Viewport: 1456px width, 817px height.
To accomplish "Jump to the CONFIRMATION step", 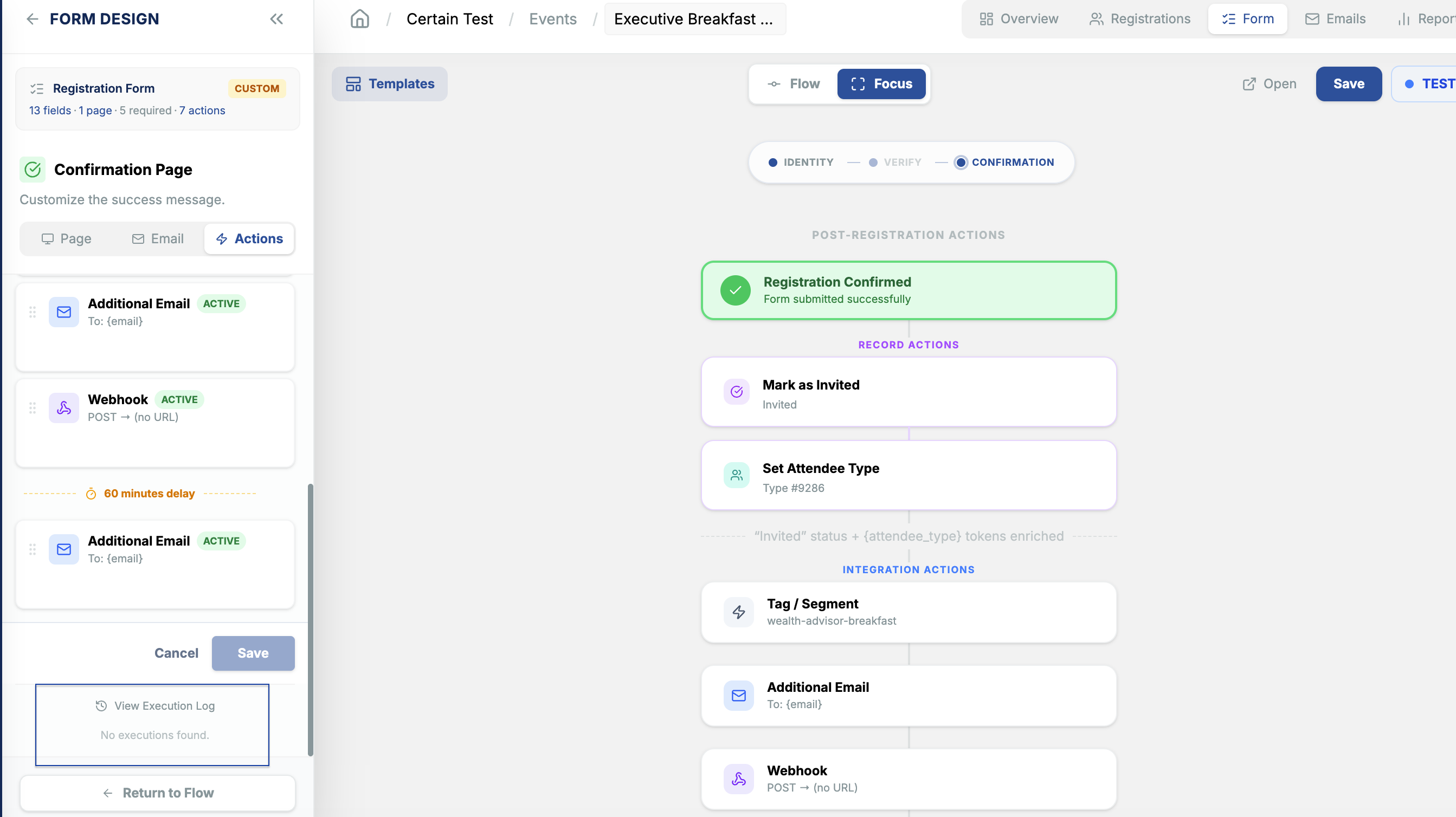I will coord(1004,162).
